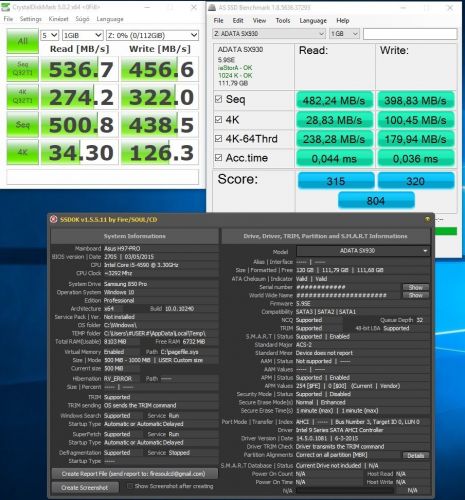This screenshot has height=500, width=465.
Task: Open the Z: drive selector in CrystalDiskMark
Action: pos(152,35)
